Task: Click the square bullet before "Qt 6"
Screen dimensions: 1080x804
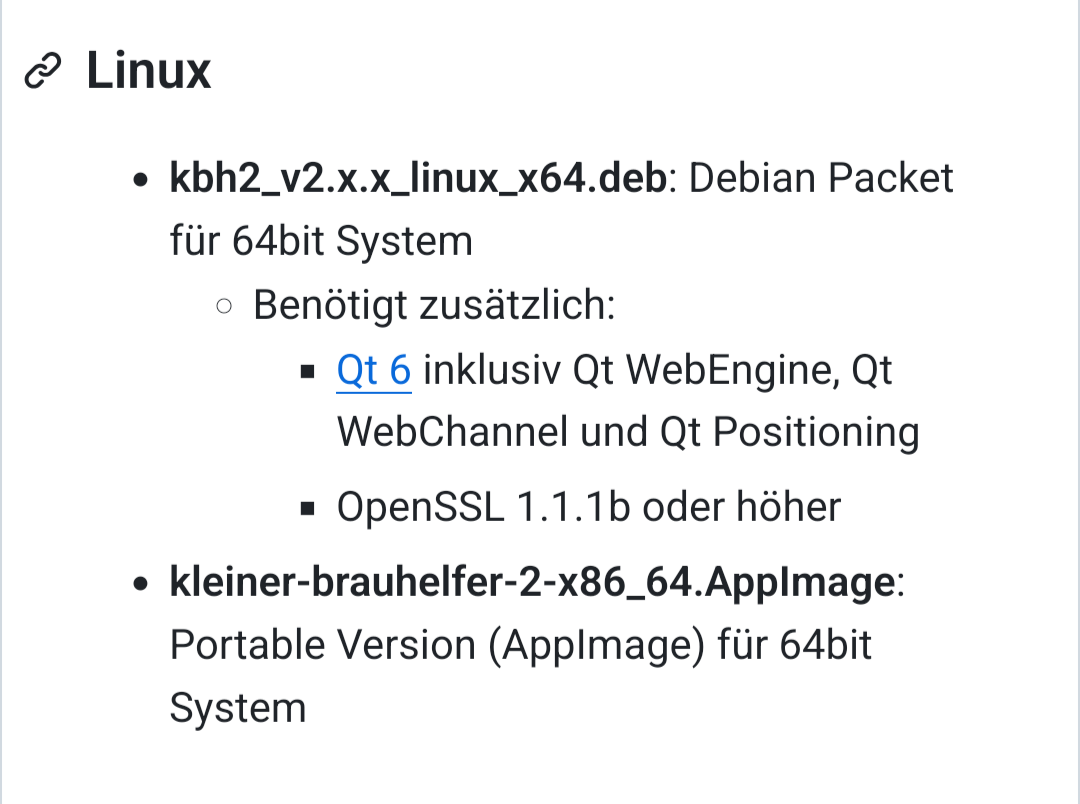Action: (x=308, y=372)
